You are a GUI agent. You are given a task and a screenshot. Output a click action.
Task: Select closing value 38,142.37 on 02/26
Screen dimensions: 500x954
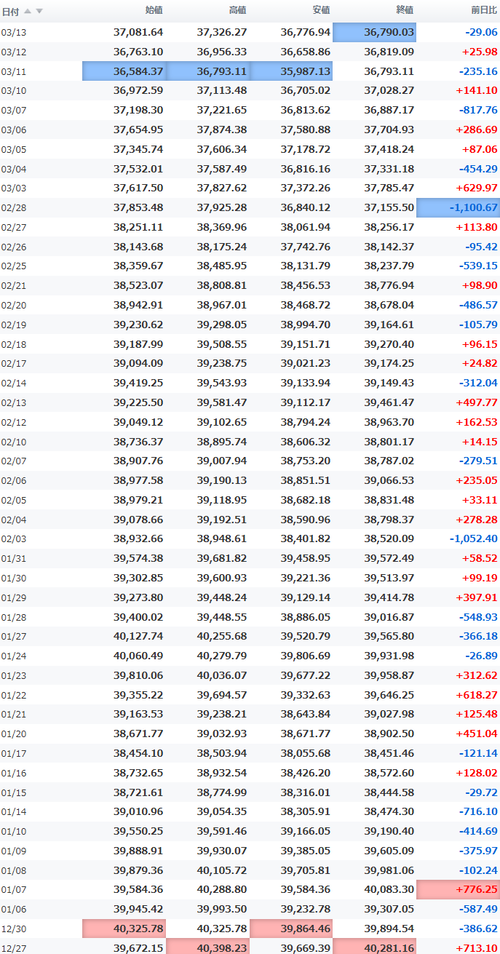pyautogui.click(x=389, y=246)
